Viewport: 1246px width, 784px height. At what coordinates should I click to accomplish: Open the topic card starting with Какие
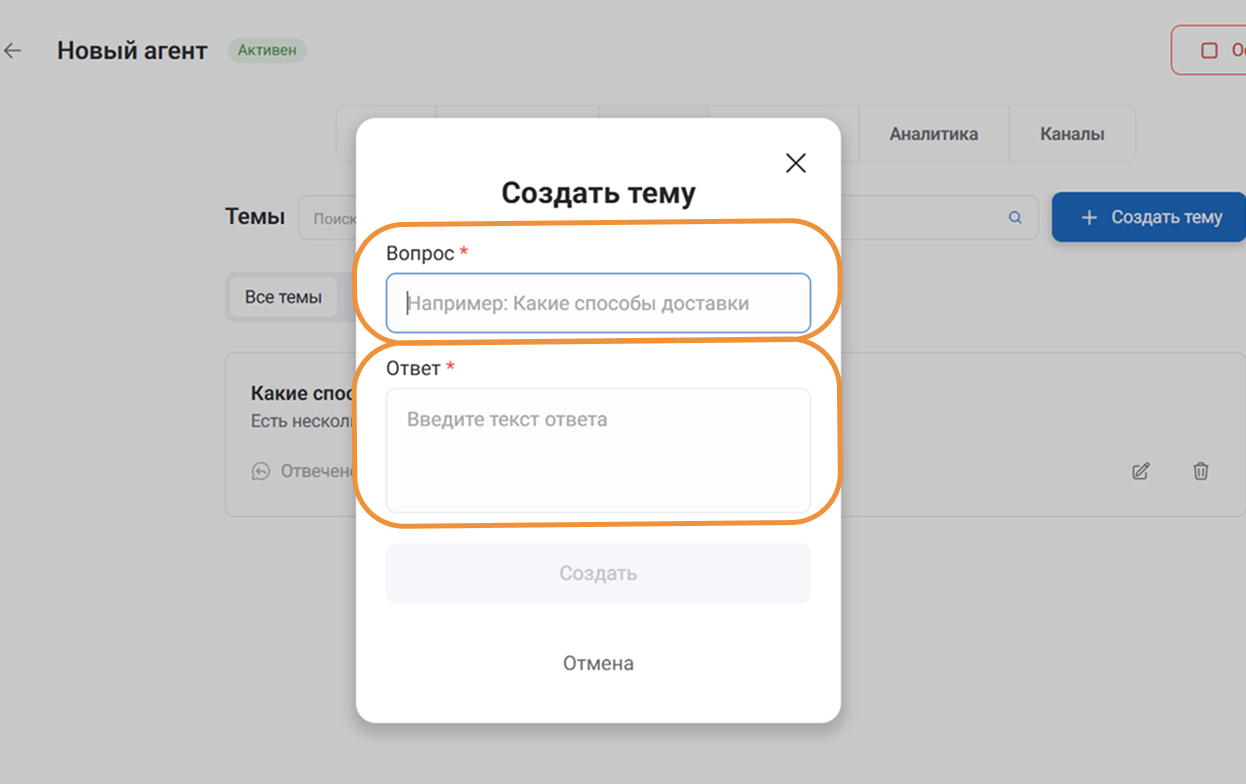coord(300,393)
